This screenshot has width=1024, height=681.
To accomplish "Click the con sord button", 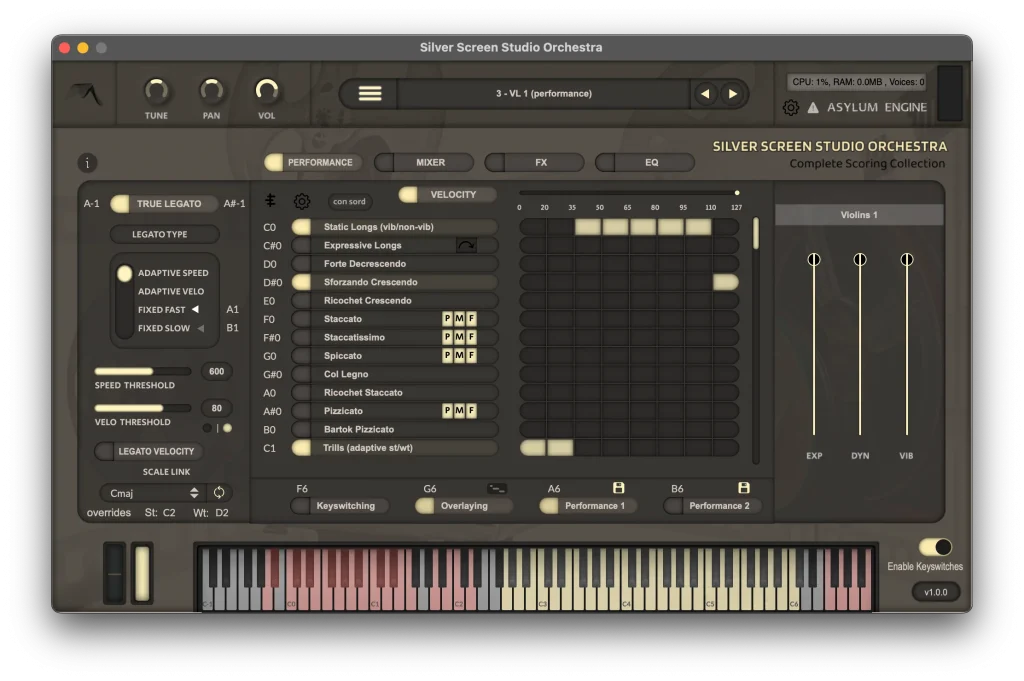I will point(349,202).
